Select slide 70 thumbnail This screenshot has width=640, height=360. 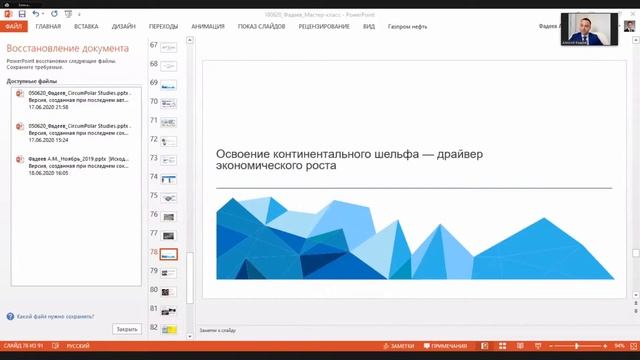(x=168, y=104)
